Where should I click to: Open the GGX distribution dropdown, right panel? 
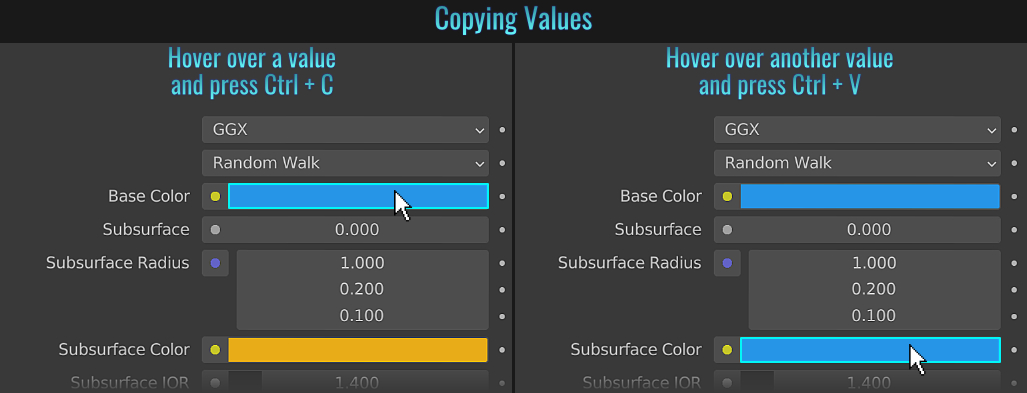pyautogui.click(x=857, y=130)
